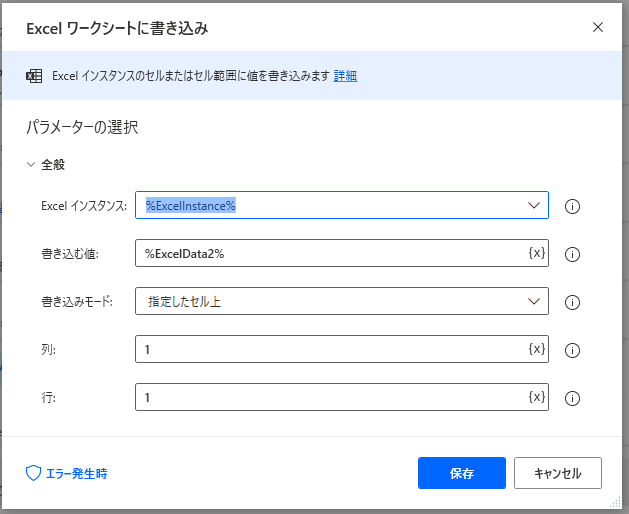Click info icon beside Excel インスタンス field
The width and height of the screenshot is (629, 514).
tap(572, 206)
